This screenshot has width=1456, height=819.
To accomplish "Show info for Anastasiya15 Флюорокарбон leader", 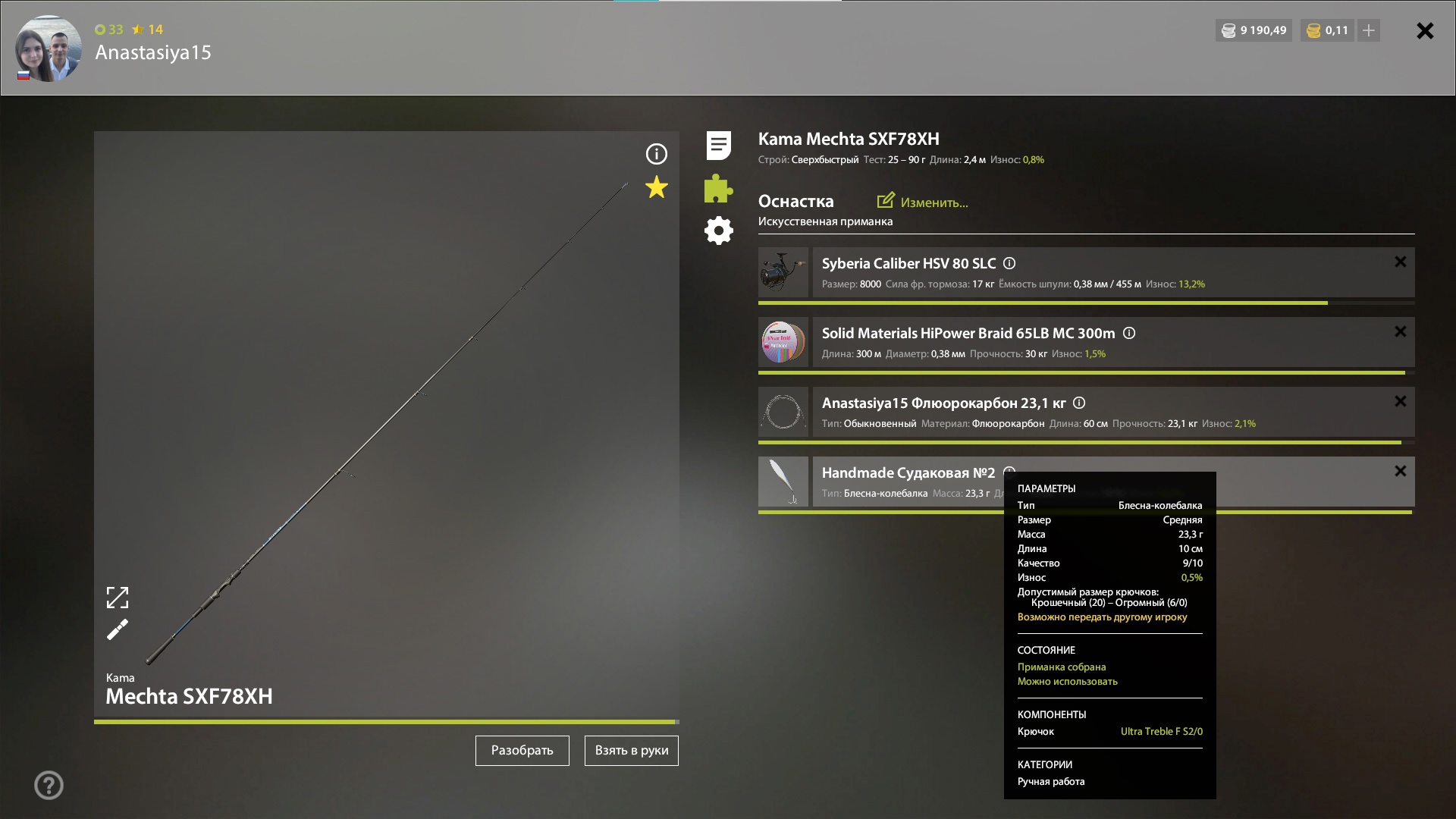I will (x=1079, y=403).
